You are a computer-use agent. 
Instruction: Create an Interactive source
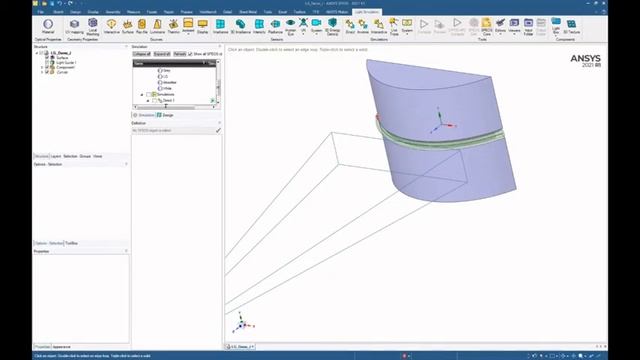tap(111, 27)
